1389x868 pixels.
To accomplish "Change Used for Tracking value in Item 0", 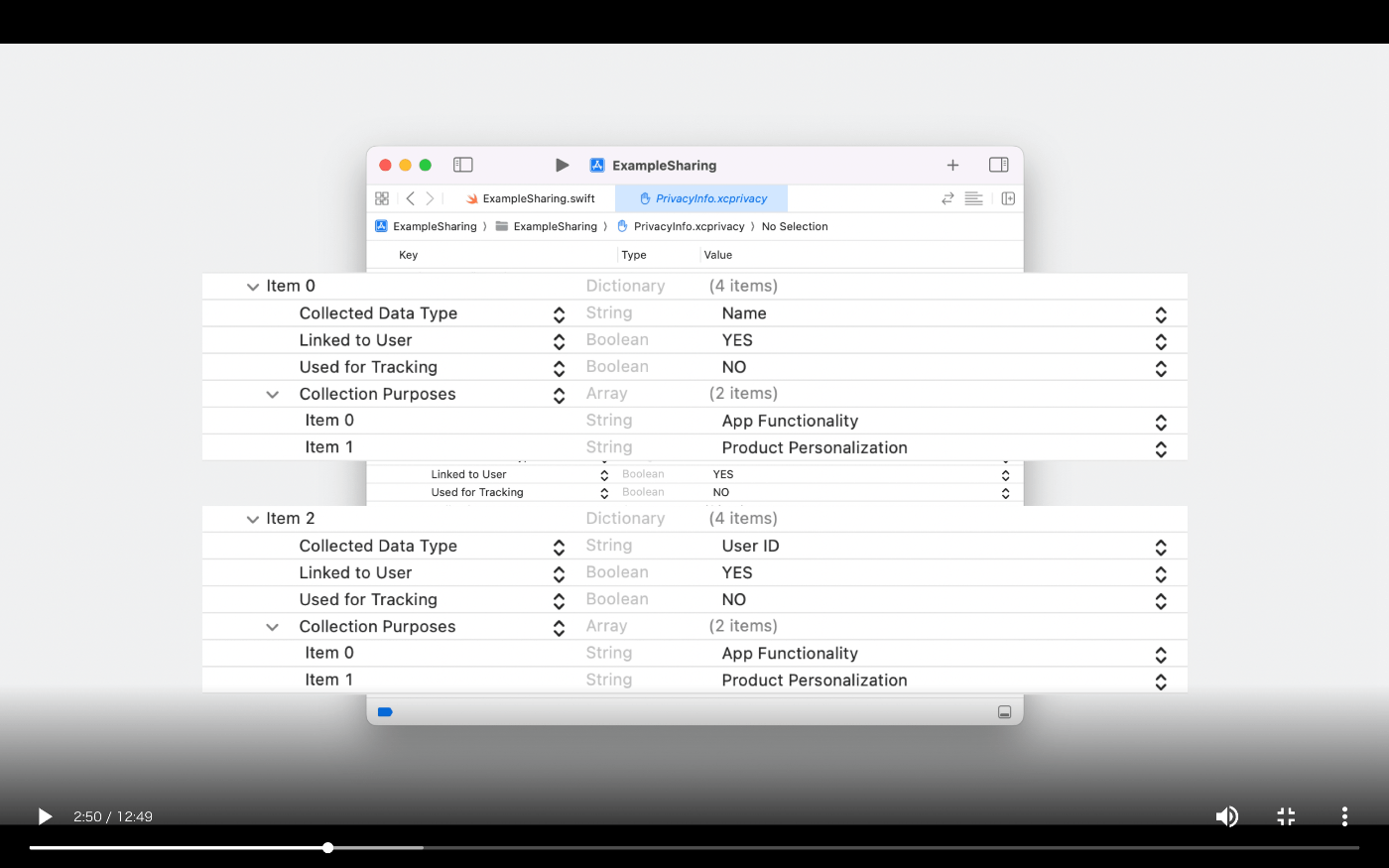I will click(1161, 368).
